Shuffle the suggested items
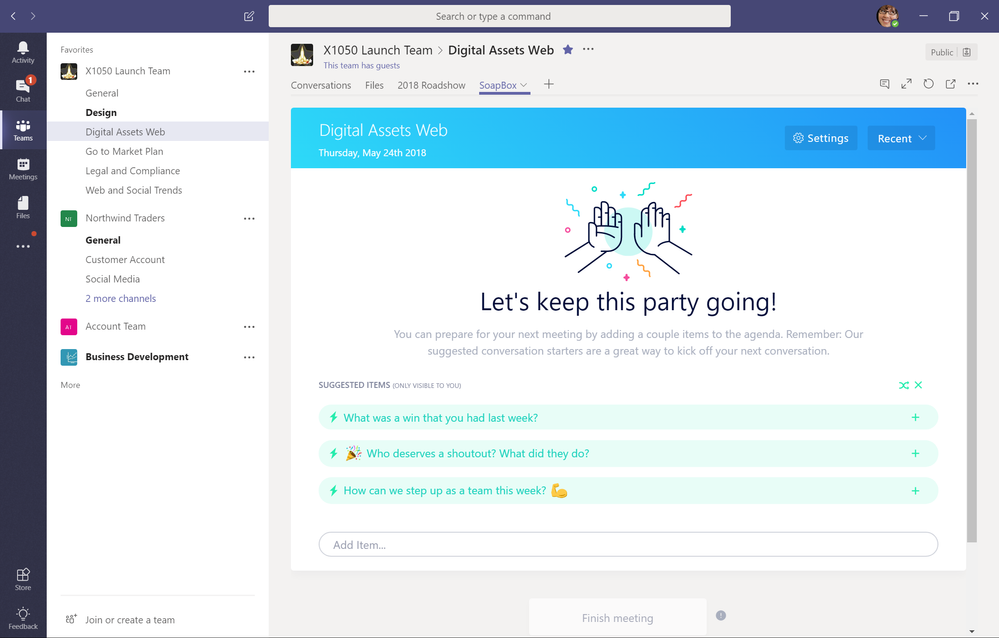This screenshot has height=638, width=999. pos(903,385)
